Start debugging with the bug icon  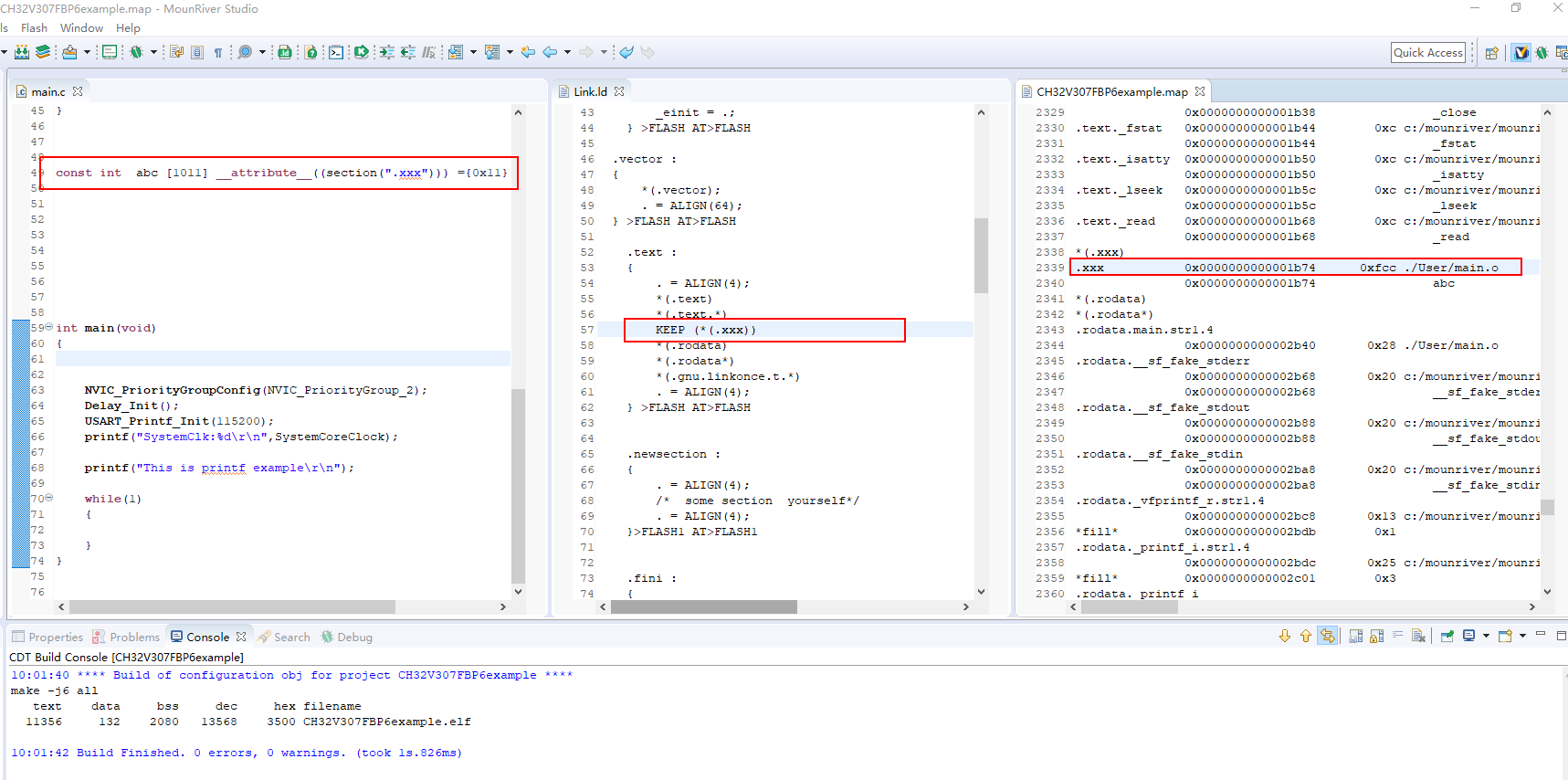[x=136, y=52]
